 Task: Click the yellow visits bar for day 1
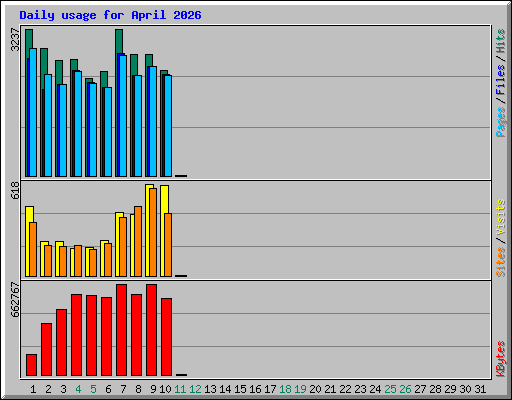[x=28, y=241]
